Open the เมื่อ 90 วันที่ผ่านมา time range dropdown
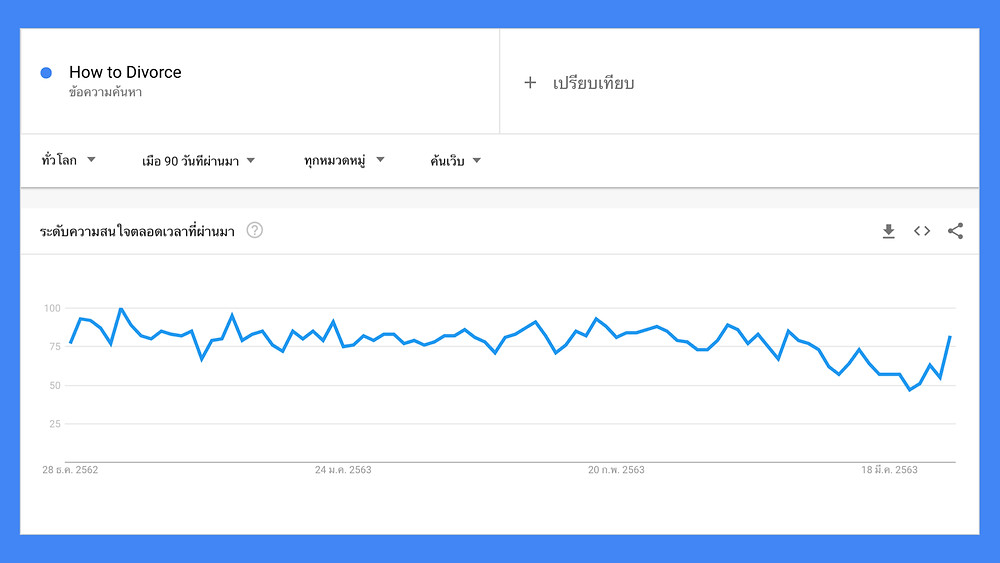 point(198,161)
